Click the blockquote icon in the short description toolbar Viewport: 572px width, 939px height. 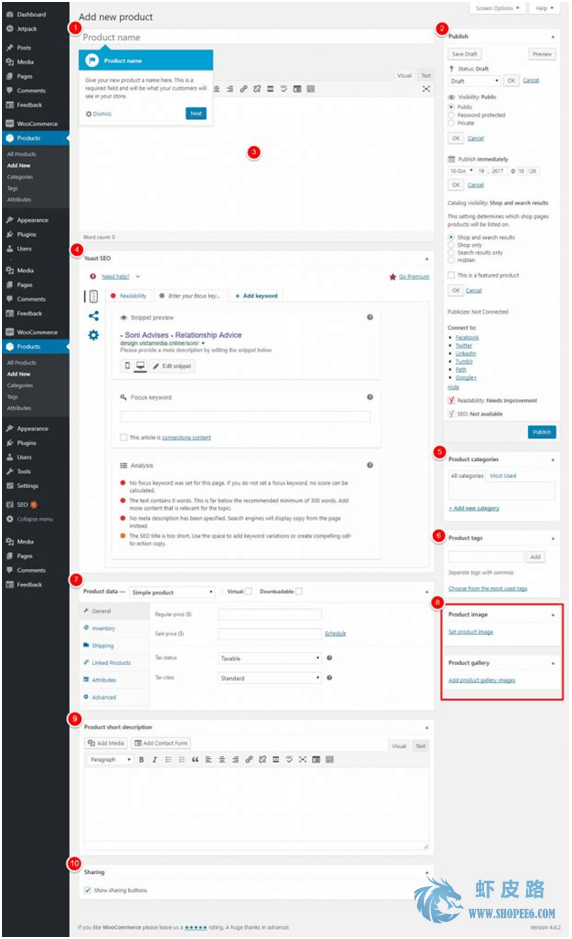click(x=195, y=759)
